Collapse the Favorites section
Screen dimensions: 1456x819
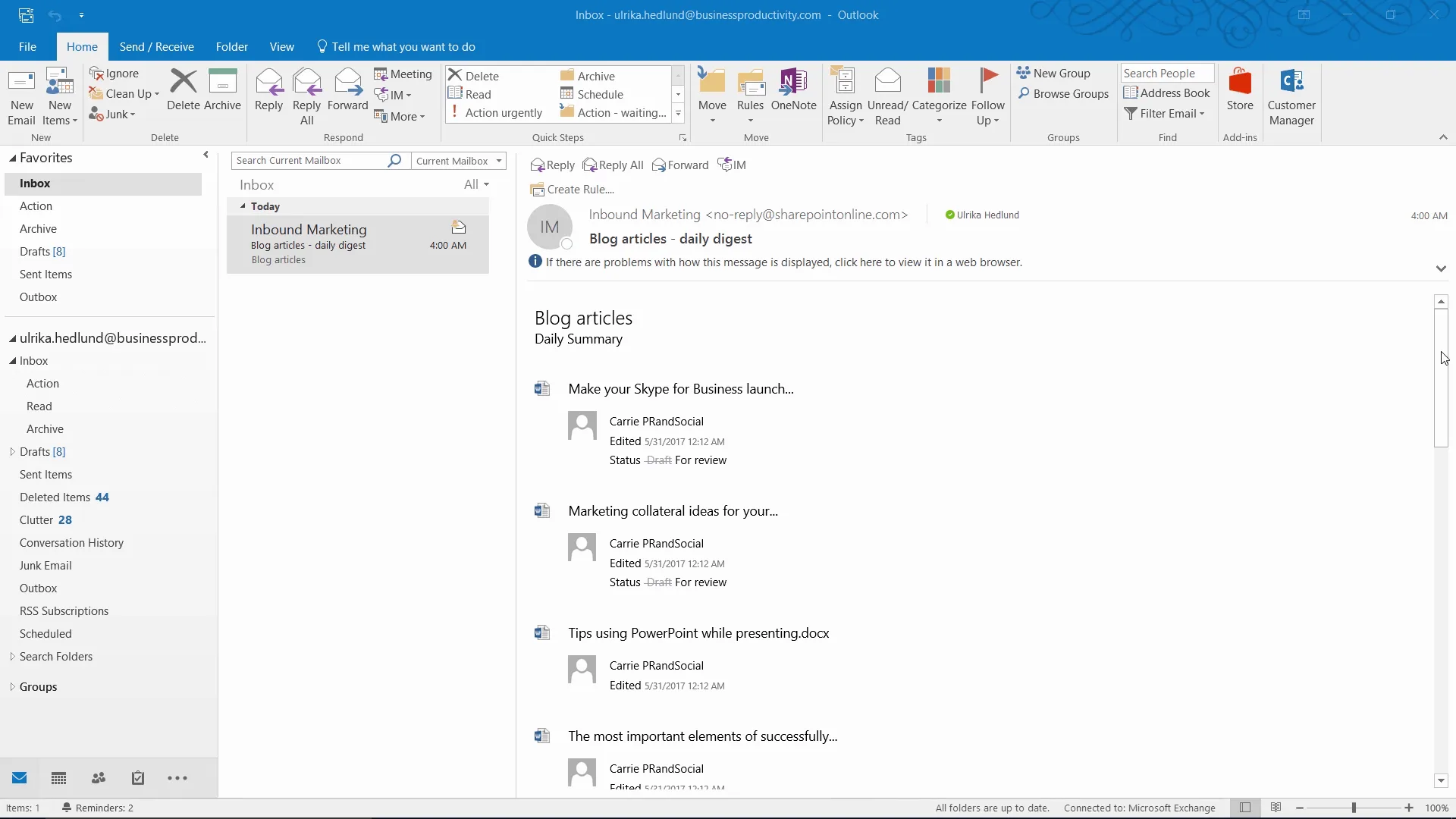point(12,158)
